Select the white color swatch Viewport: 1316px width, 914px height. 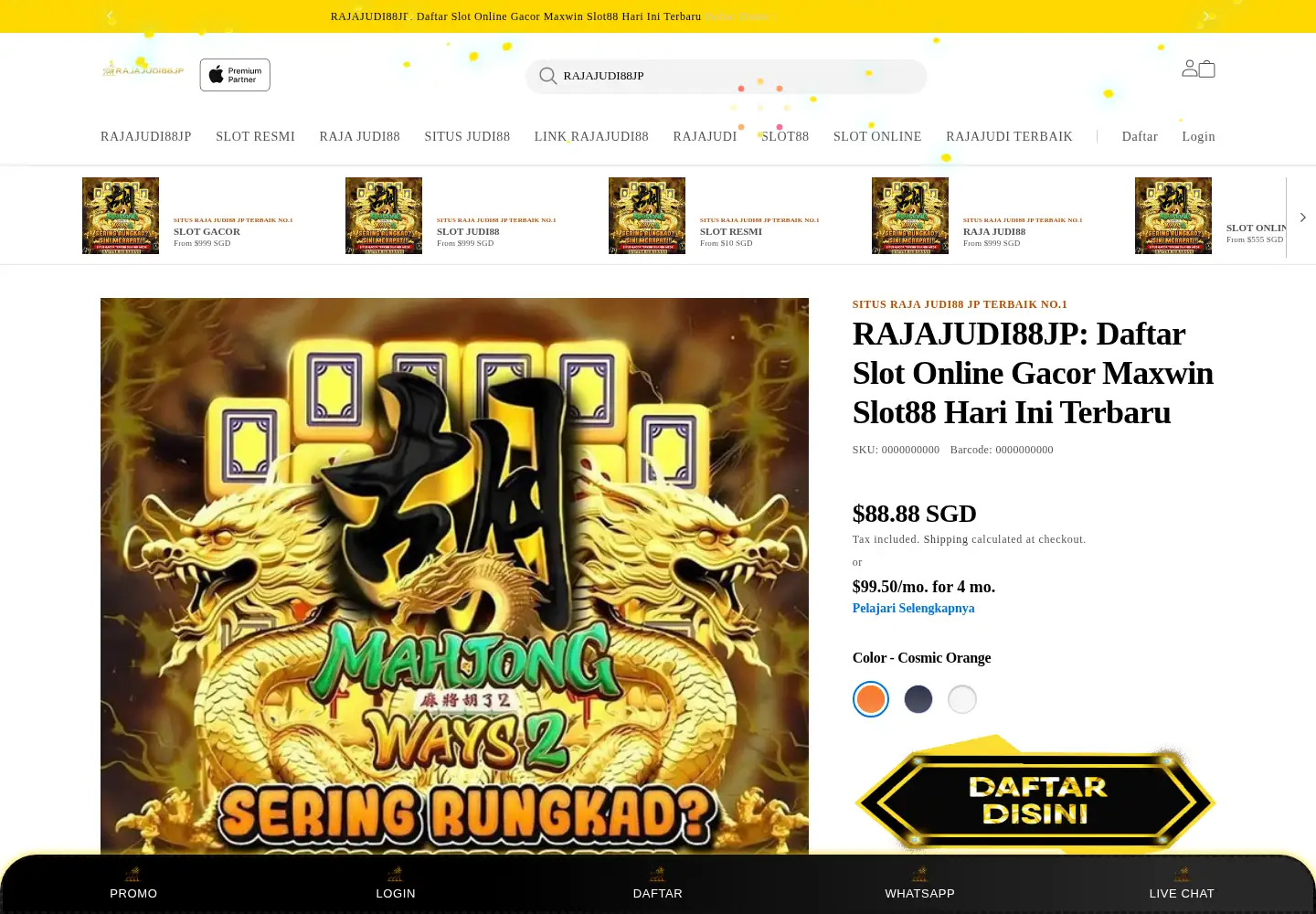962,699
